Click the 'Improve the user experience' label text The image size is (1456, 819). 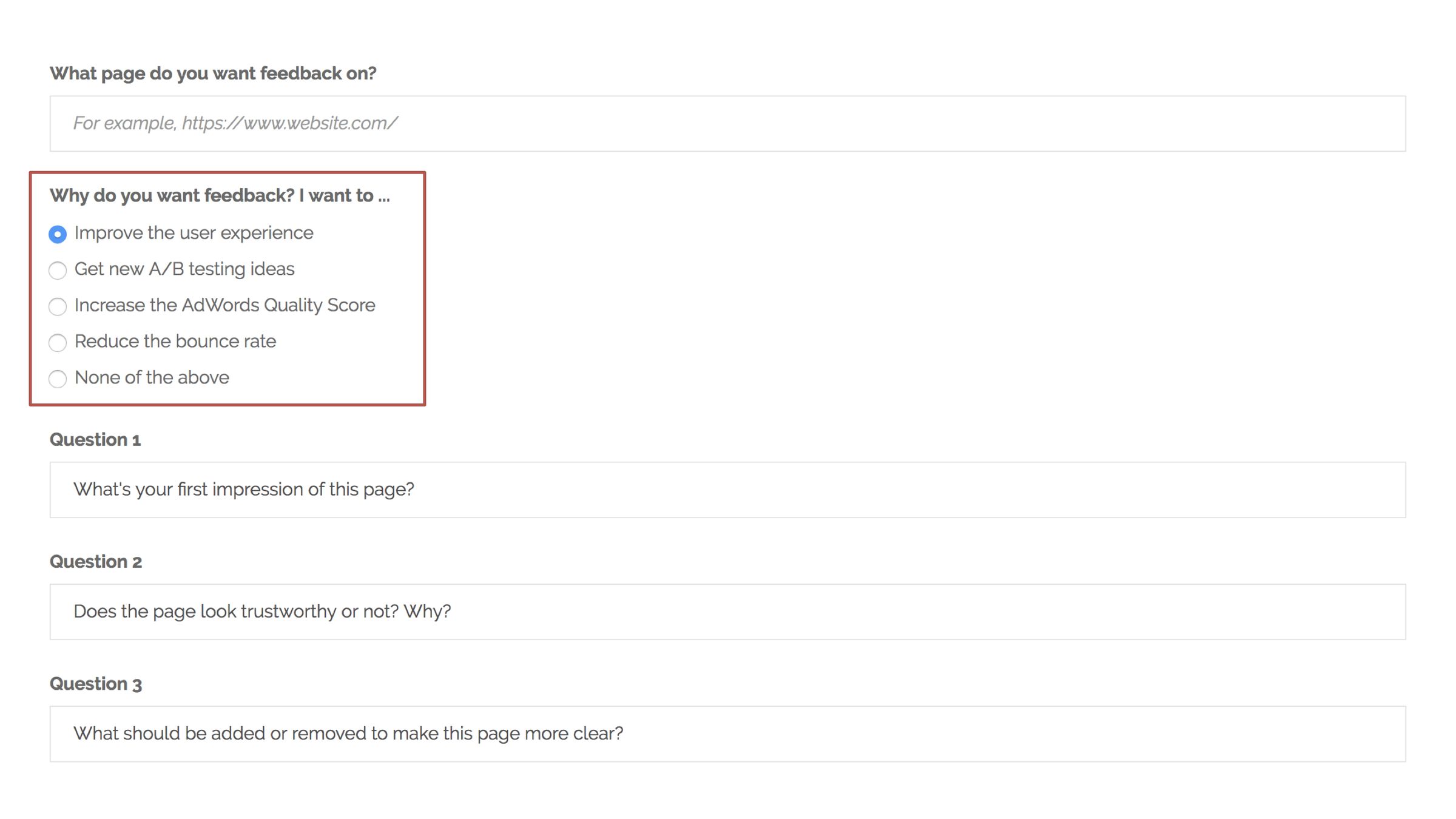coord(194,232)
